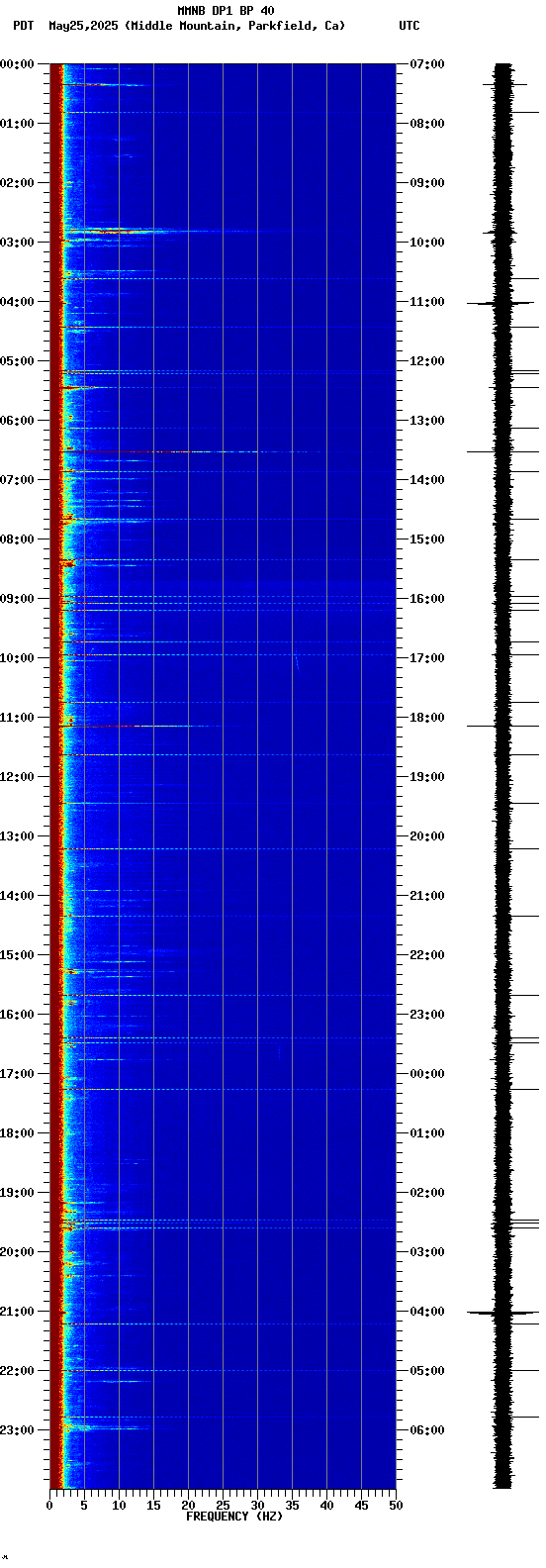Click the title text 'MMNB DP1 BP 40'
Viewport: 546px width, 1568px height.
pyautogui.click(x=226, y=11)
